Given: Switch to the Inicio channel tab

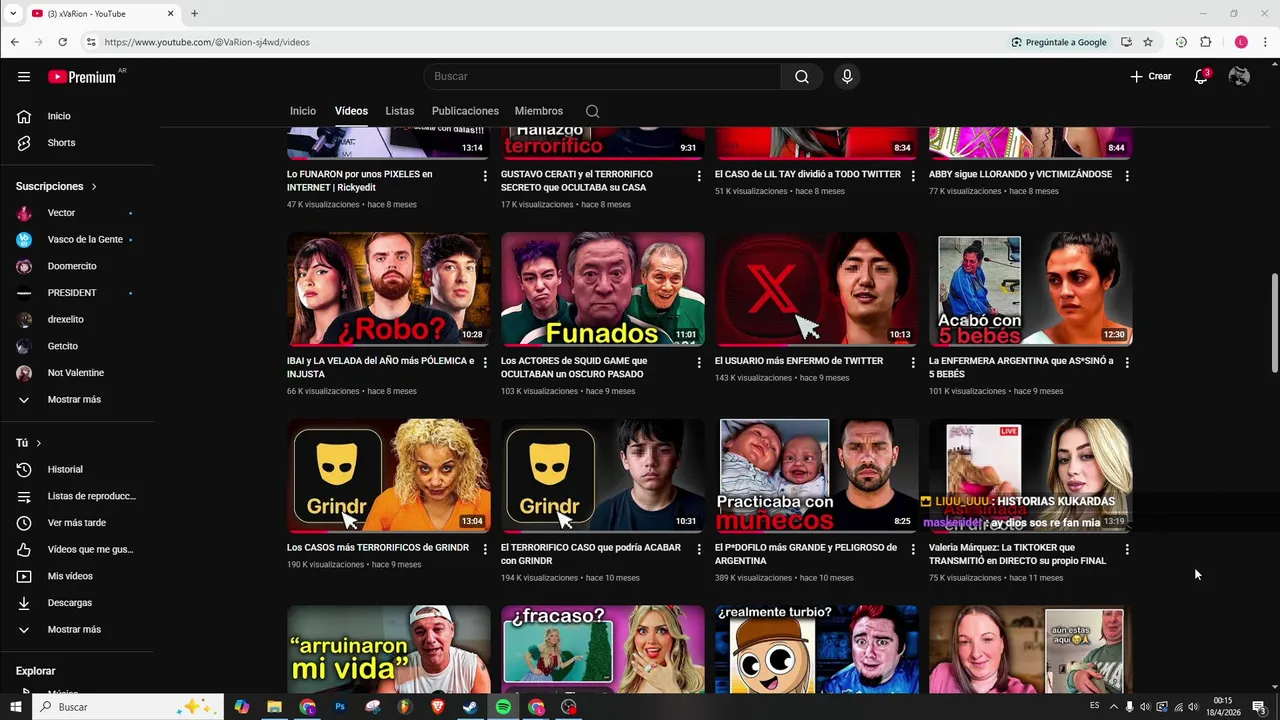Looking at the screenshot, I should point(303,111).
